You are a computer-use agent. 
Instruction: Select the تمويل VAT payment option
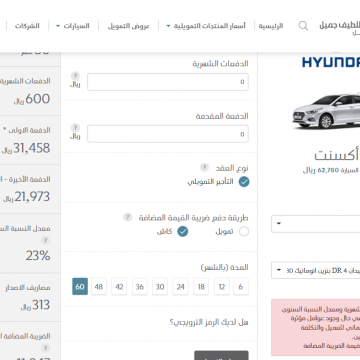tap(244, 231)
